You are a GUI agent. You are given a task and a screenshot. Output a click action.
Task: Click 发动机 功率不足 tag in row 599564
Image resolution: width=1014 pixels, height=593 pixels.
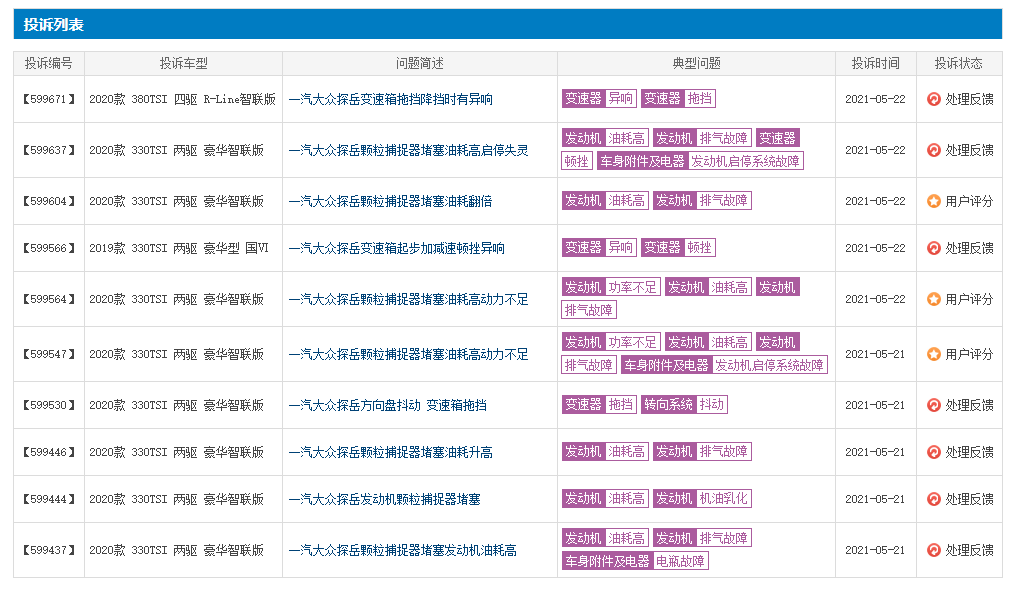[611, 287]
